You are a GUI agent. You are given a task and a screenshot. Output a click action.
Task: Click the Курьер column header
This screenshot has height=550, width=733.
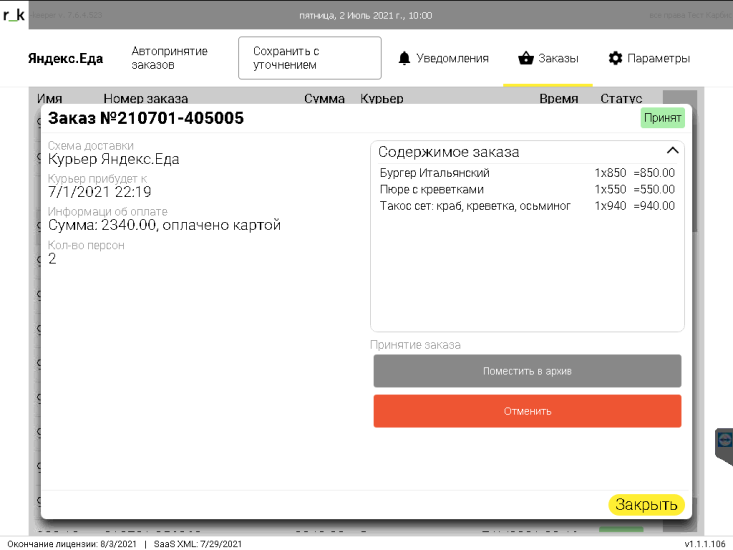[x=381, y=98]
